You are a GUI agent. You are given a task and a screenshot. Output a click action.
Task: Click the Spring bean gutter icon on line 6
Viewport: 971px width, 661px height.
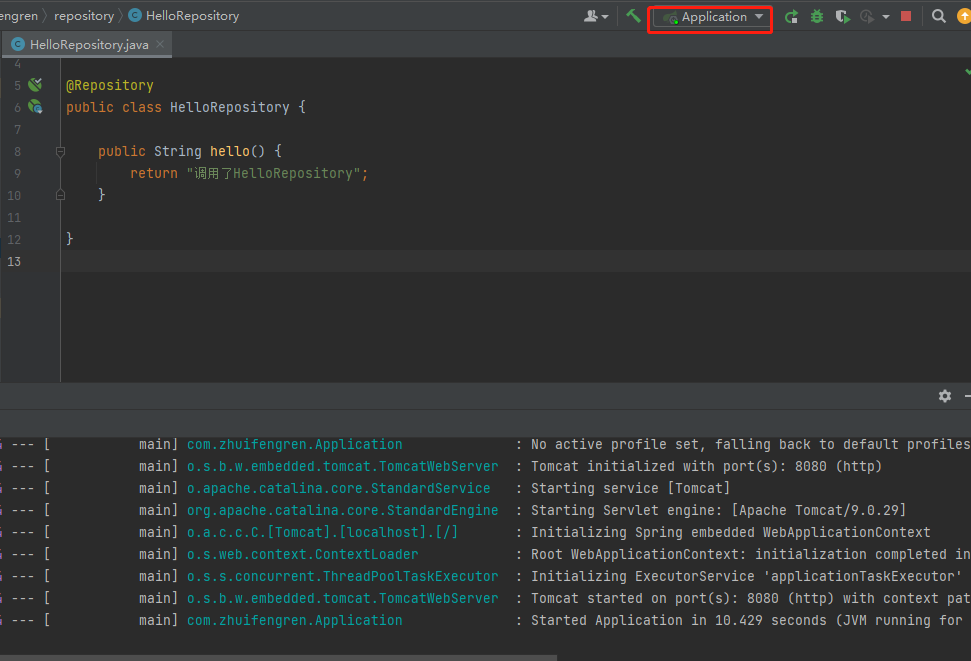tap(35, 107)
